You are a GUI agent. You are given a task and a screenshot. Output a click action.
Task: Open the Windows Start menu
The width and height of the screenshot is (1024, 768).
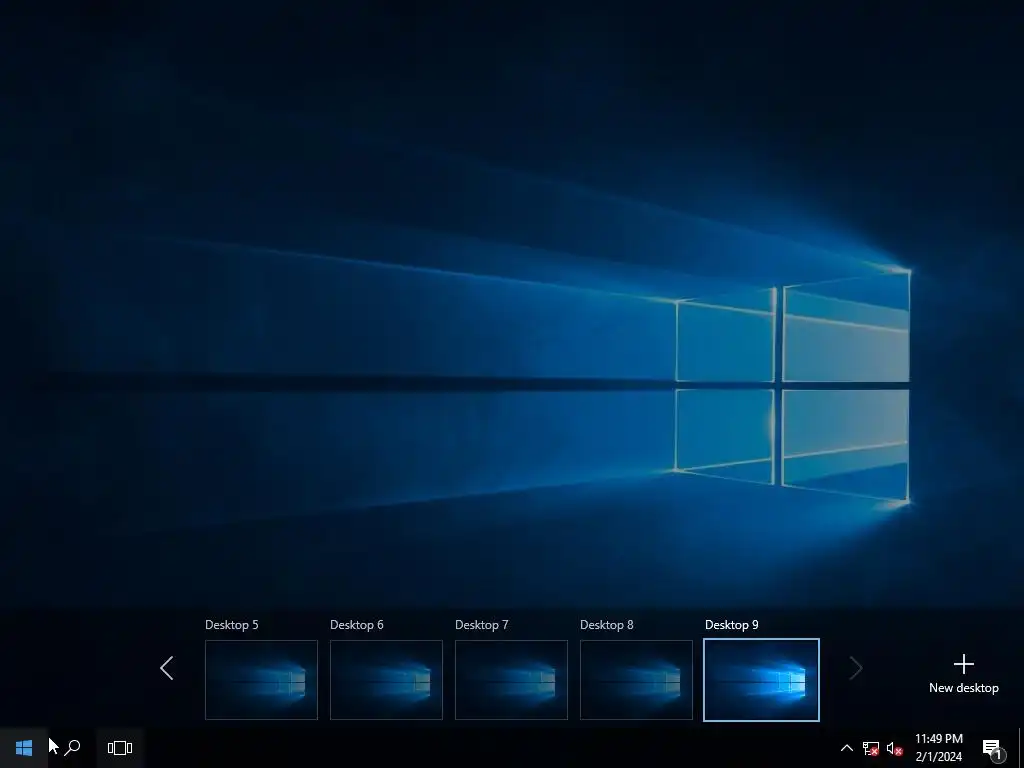pos(24,748)
